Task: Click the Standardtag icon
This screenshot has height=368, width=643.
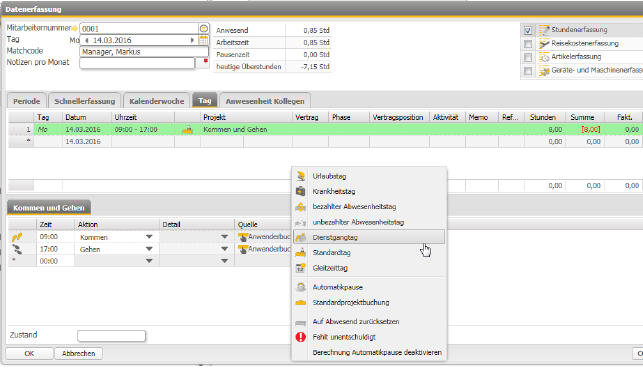Action: click(x=301, y=252)
